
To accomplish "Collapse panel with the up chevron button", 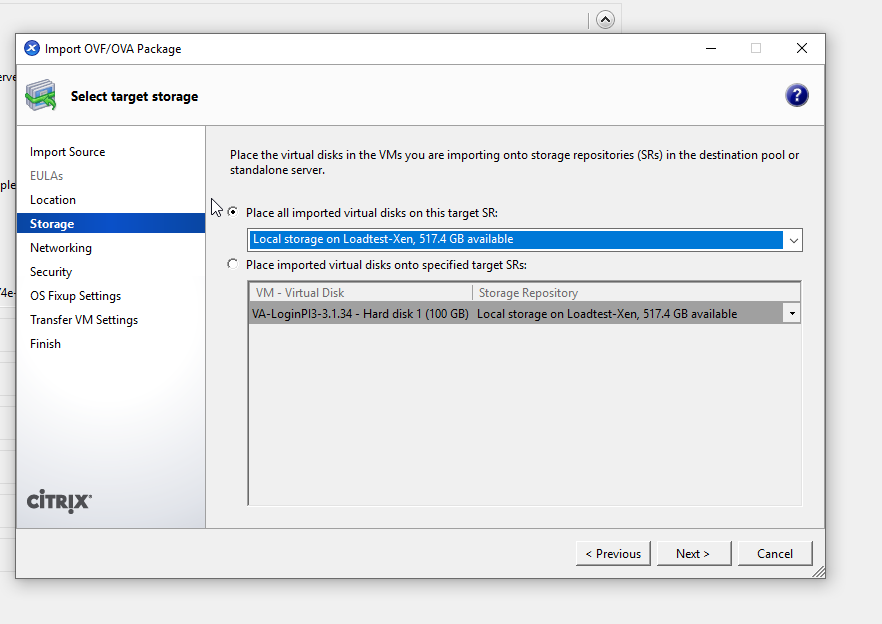I will [x=605, y=20].
